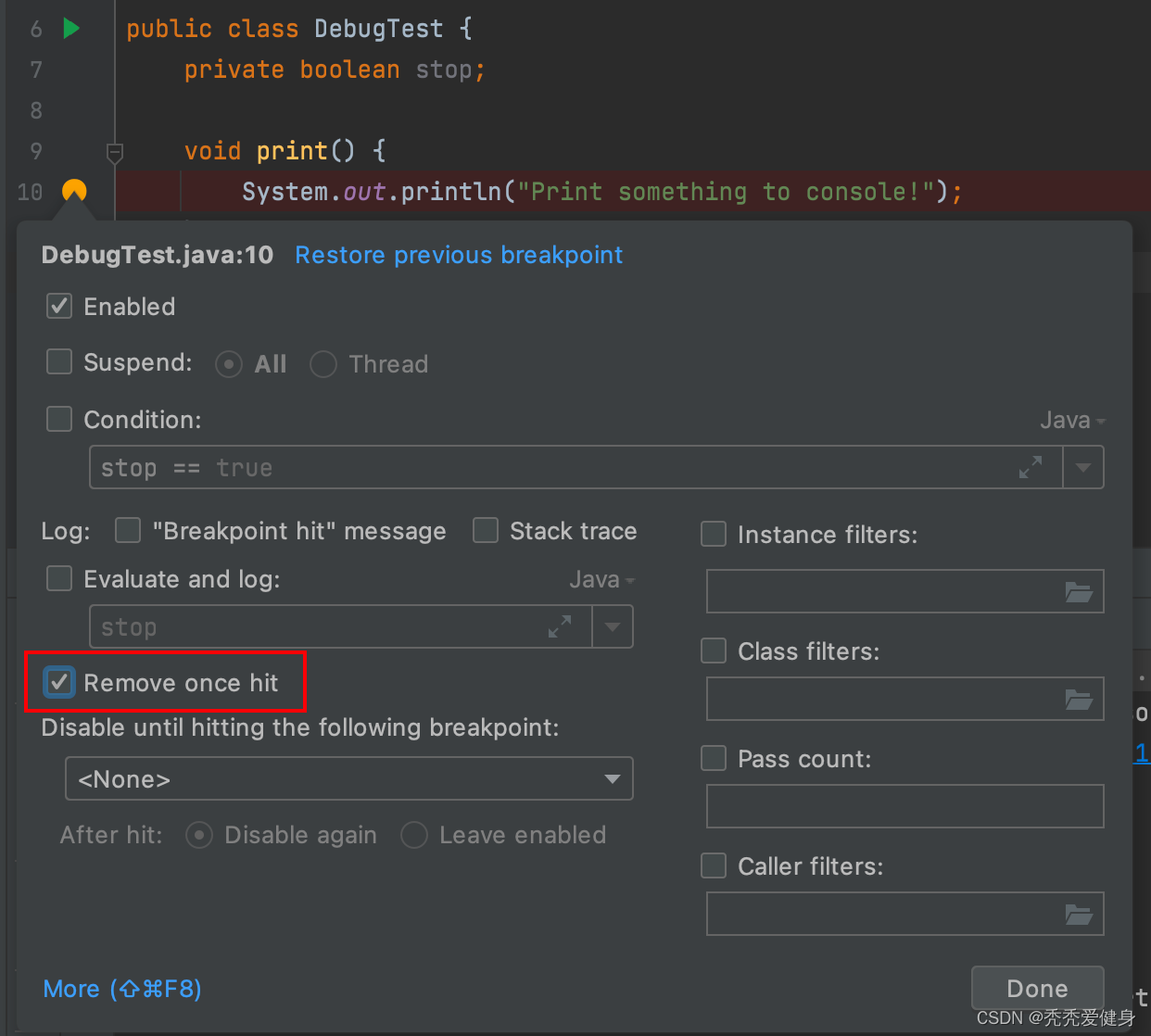Select the Thread suspend radio button
The image size is (1151, 1036).
point(323,364)
